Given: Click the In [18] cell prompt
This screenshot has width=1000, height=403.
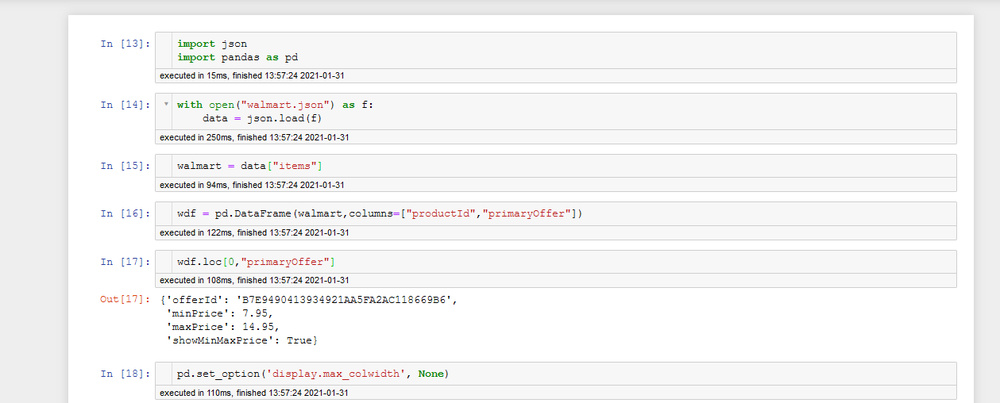Looking at the screenshot, I should (x=125, y=374).
